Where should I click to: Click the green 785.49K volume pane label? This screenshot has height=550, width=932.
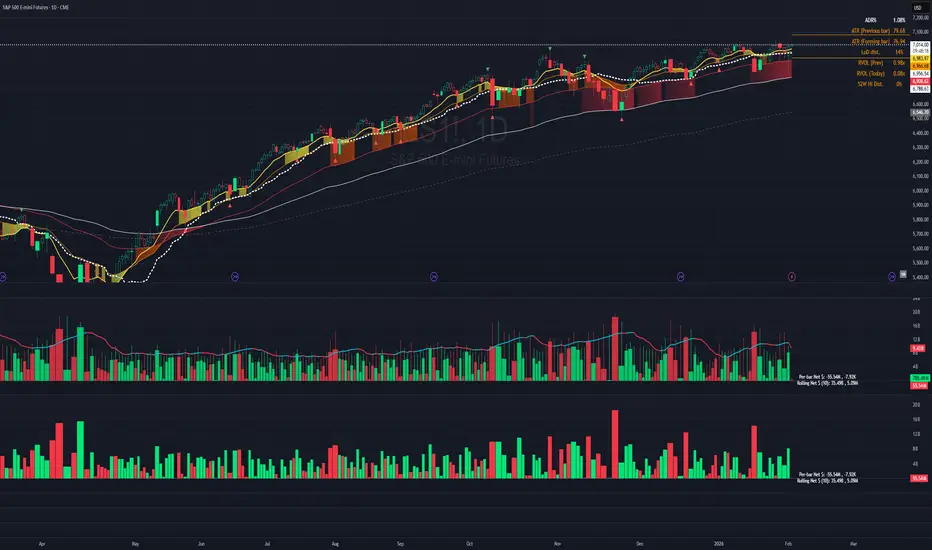click(x=920, y=378)
